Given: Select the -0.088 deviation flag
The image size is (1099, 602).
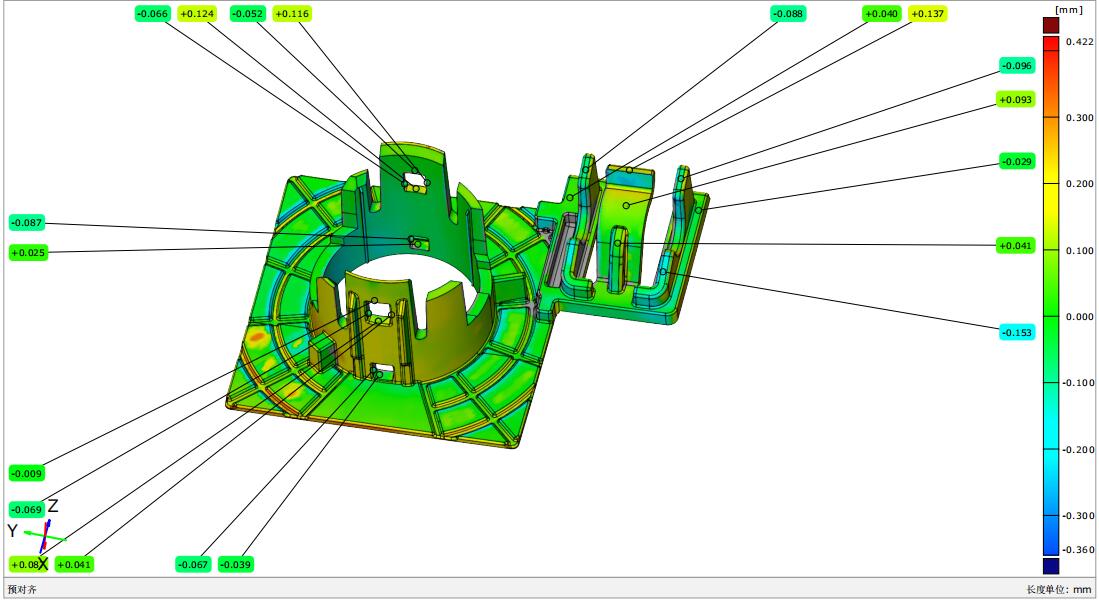Looking at the screenshot, I should coord(788,14).
